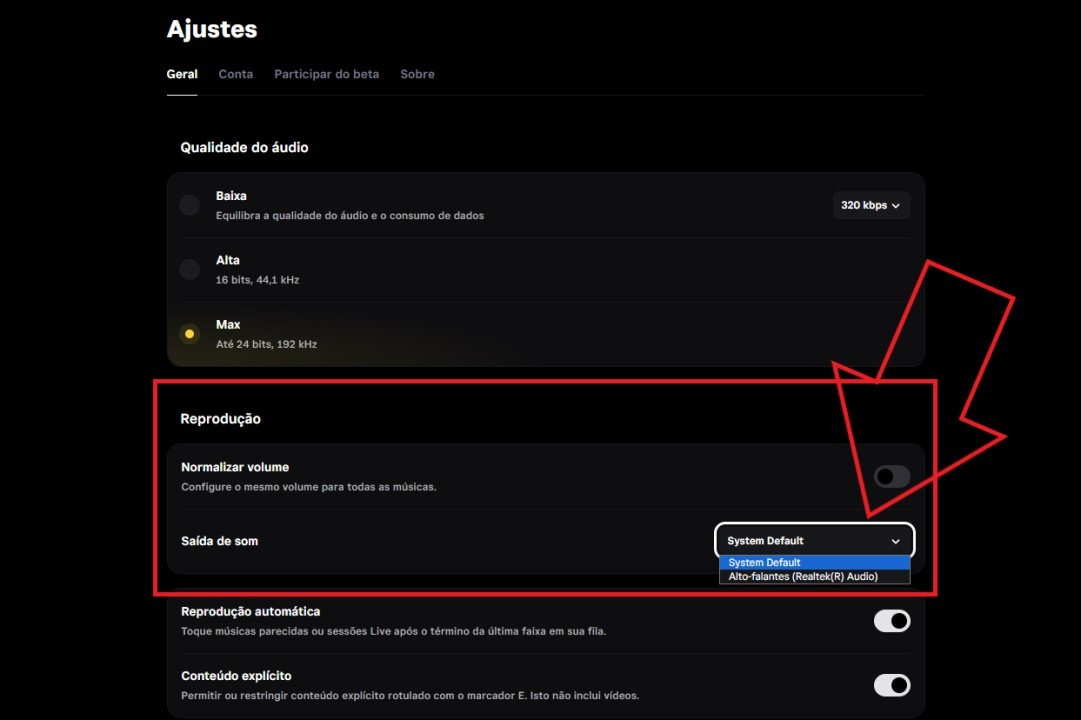Click the Saída de som label
This screenshot has width=1081, height=720.
(219, 541)
